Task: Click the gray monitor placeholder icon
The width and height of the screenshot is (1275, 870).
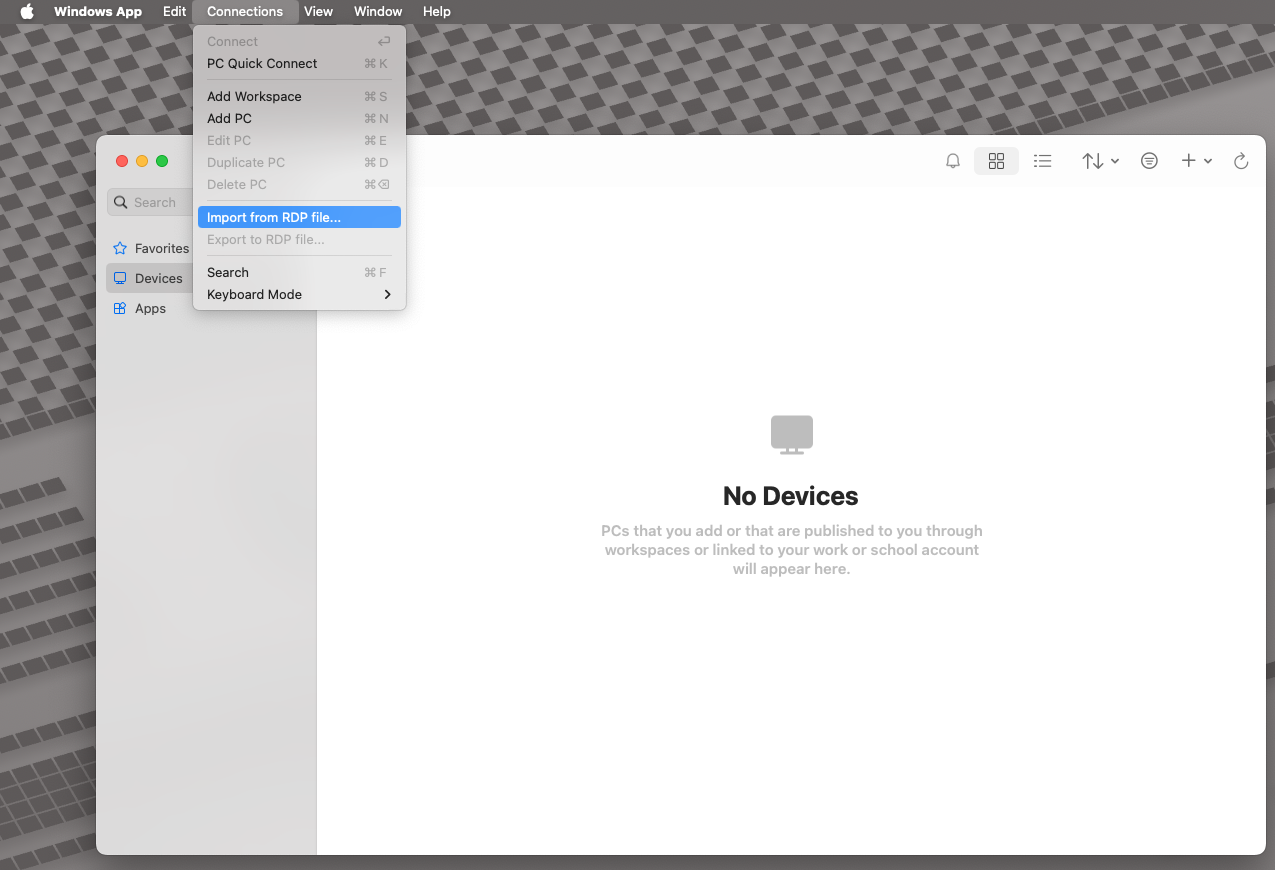Action: click(x=792, y=435)
